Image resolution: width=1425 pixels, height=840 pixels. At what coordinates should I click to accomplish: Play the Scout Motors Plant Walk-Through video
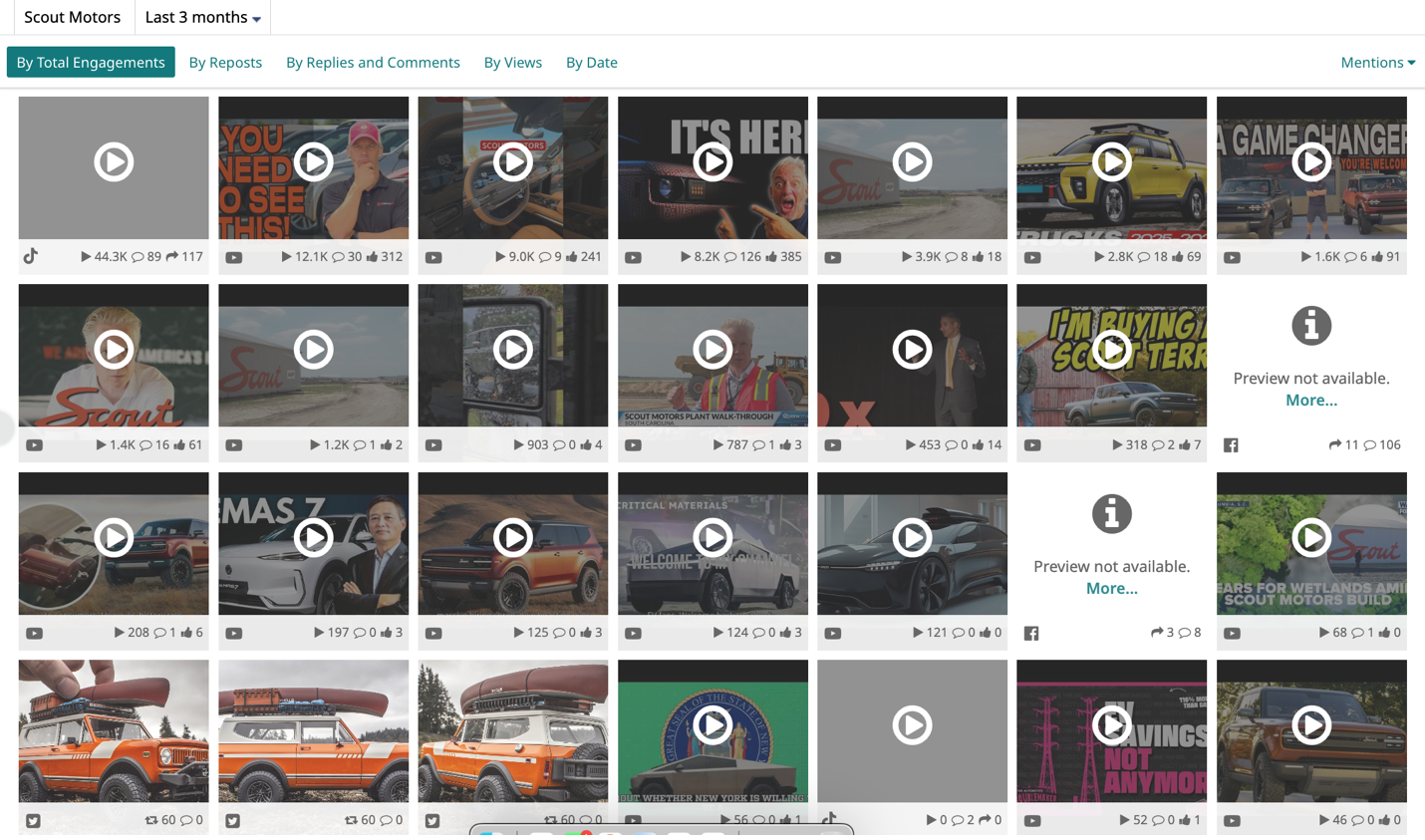712,350
